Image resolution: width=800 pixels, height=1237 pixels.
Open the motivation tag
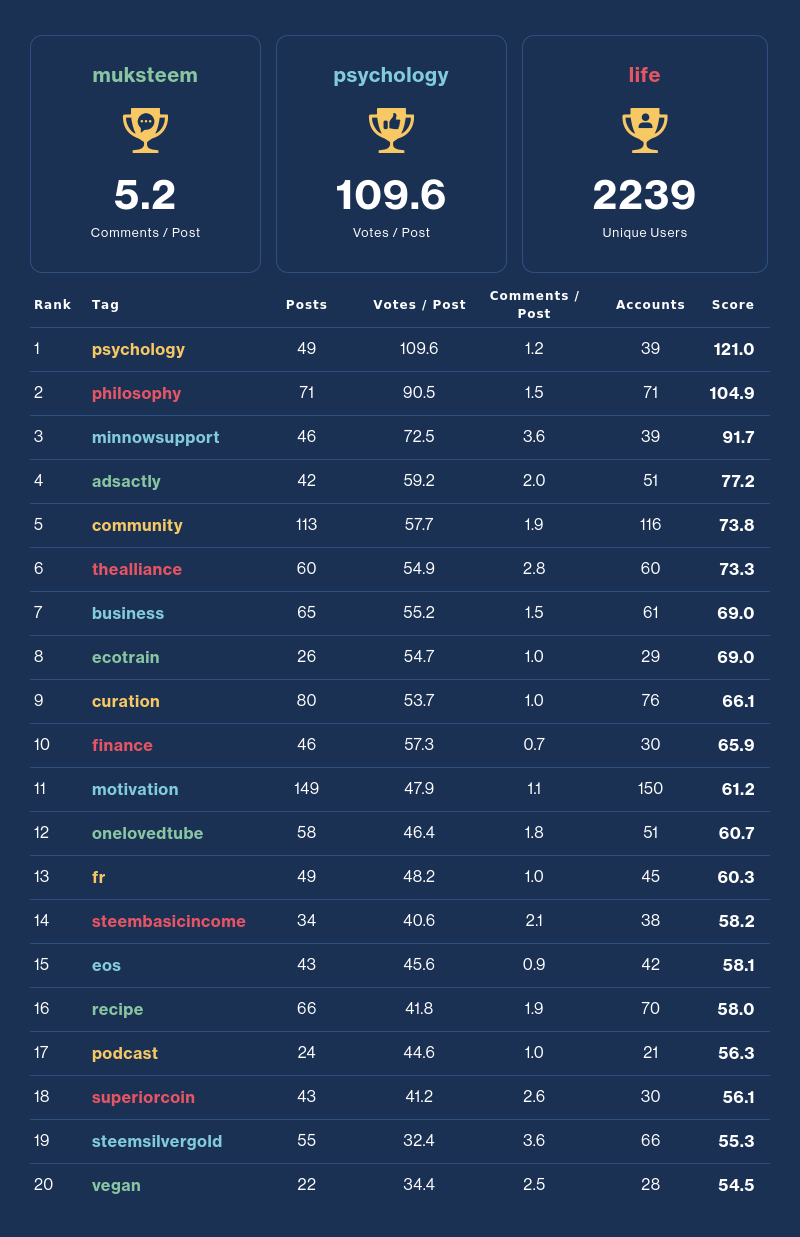tap(135, 790)
